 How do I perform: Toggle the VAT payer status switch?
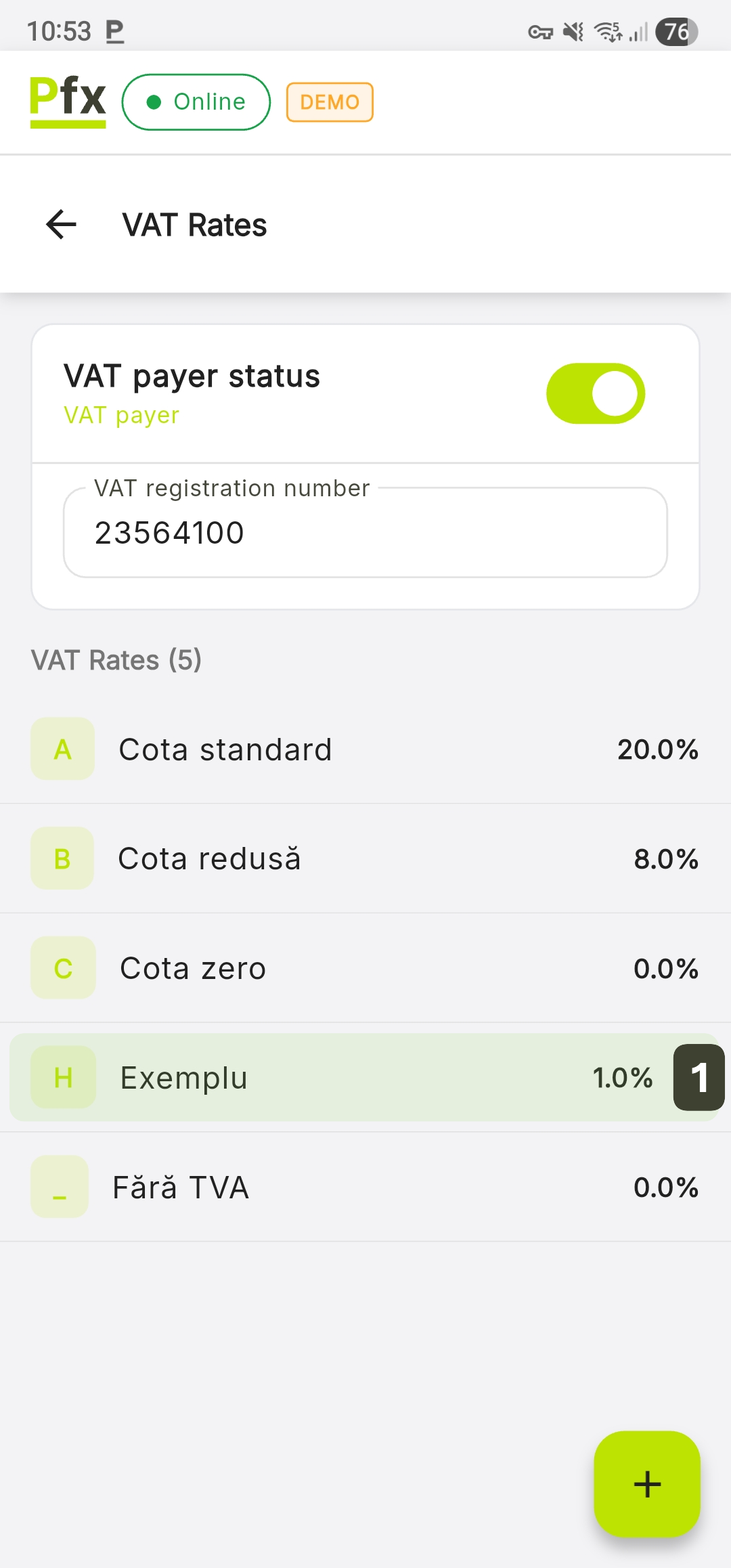coord(596,393)
